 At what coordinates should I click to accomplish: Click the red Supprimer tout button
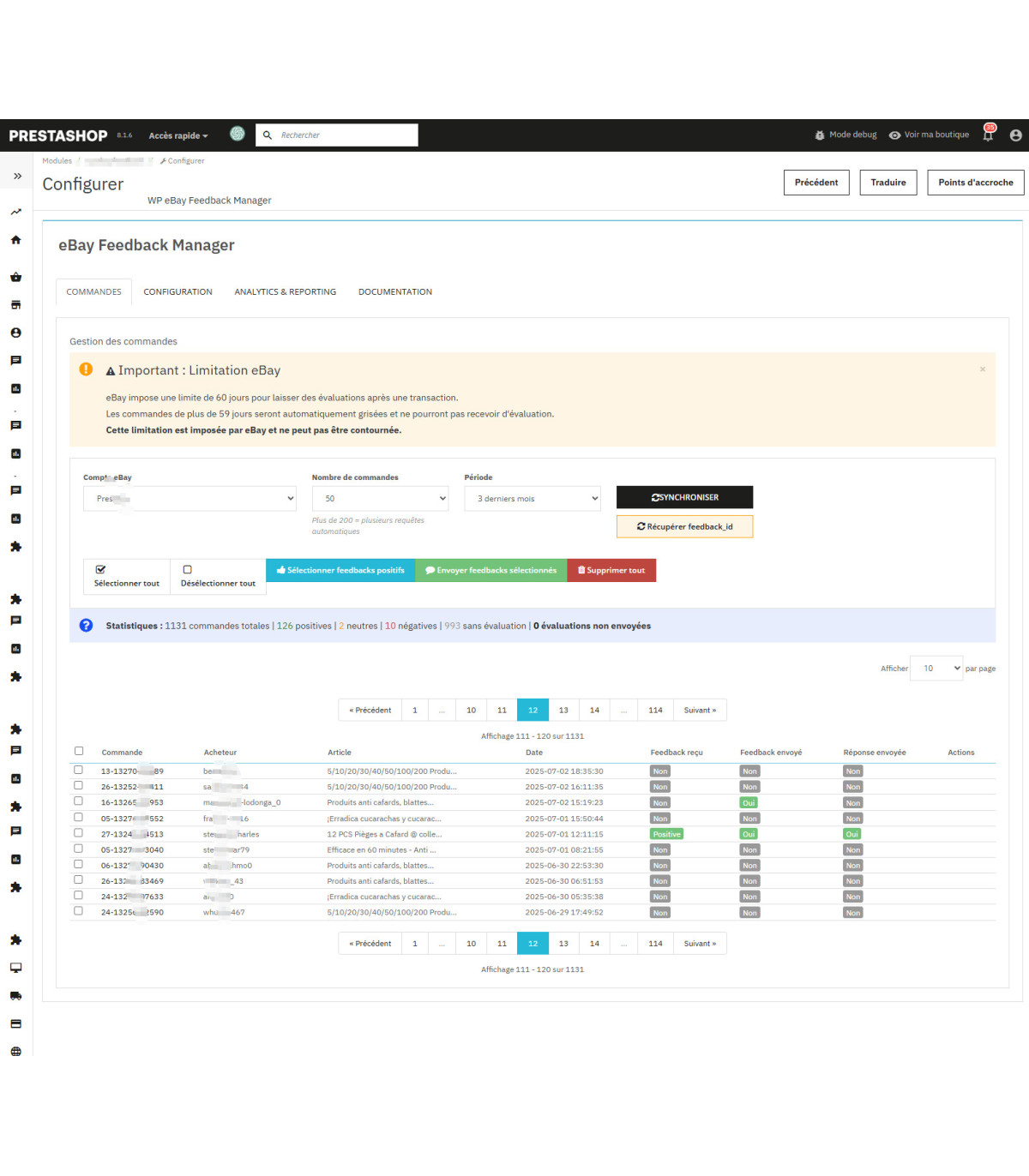click(611, 571)
